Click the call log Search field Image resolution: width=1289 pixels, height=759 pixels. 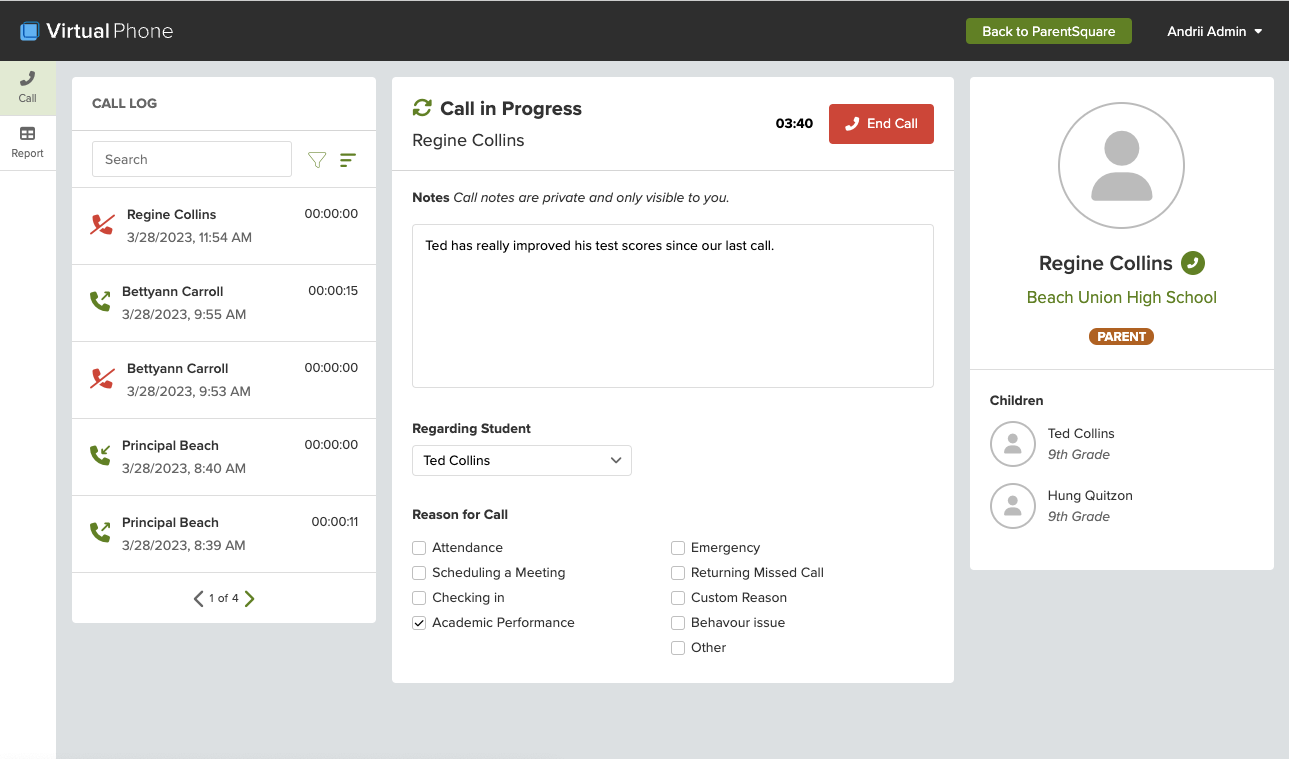tap(192, 159)
